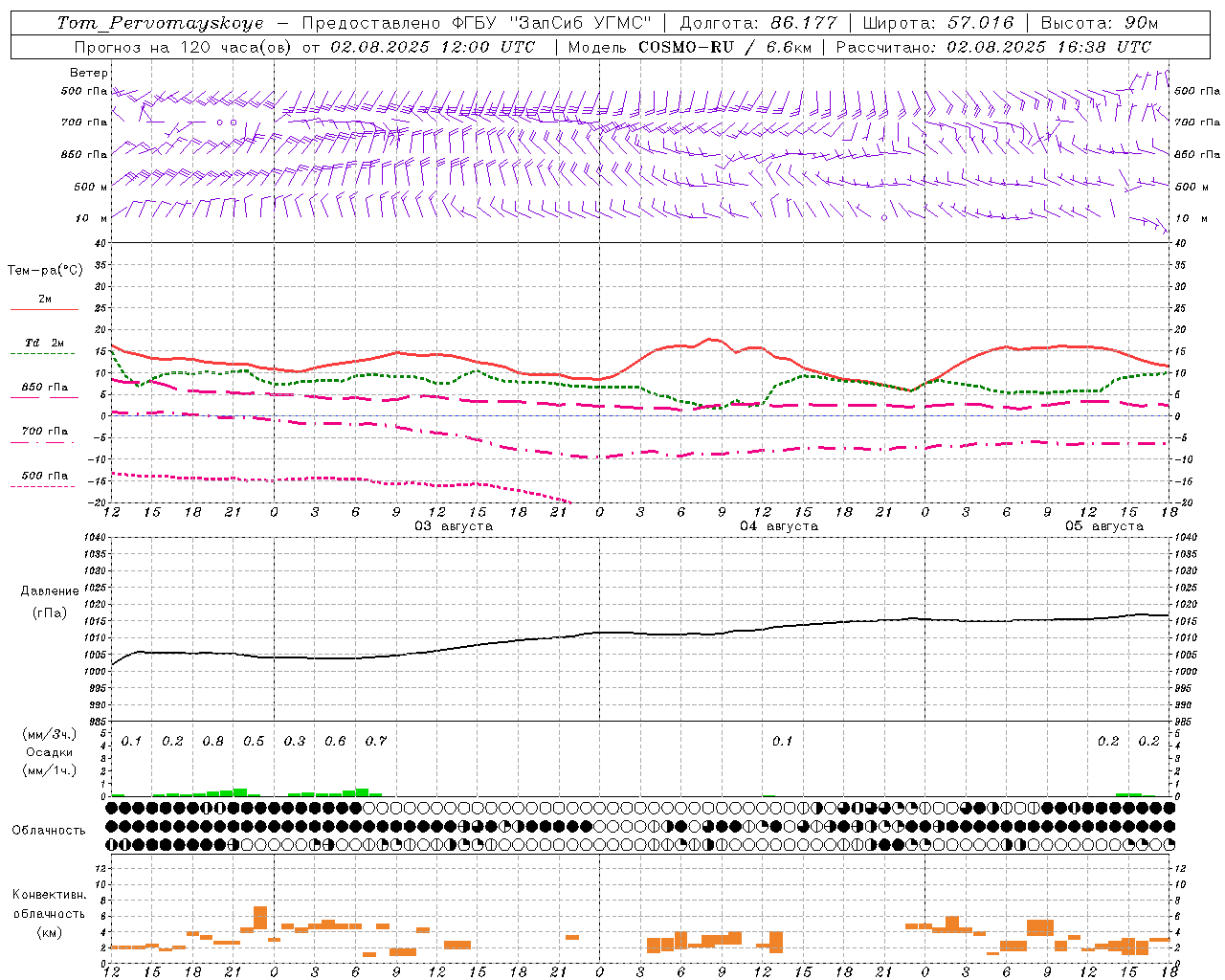
Task: Click the black pressure curve
Action: pyautogui.click(x=641, y=633)
